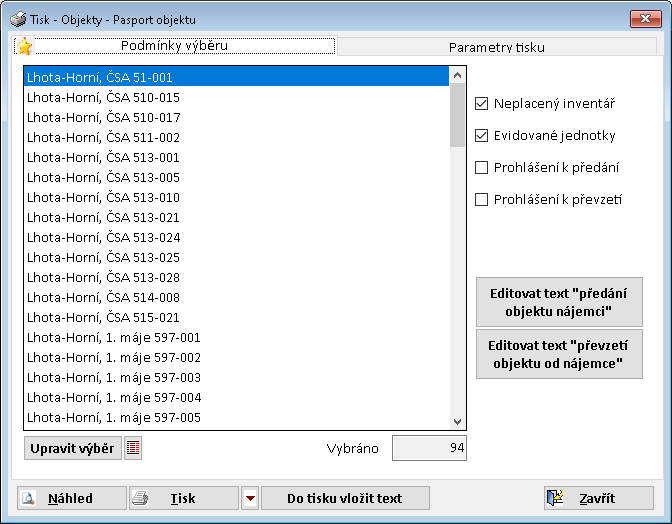Image resolution: width=672 pixels, height=524 pixels.
Task: Select the Podmínky výběru tab
Action: (x=174, y=46)
